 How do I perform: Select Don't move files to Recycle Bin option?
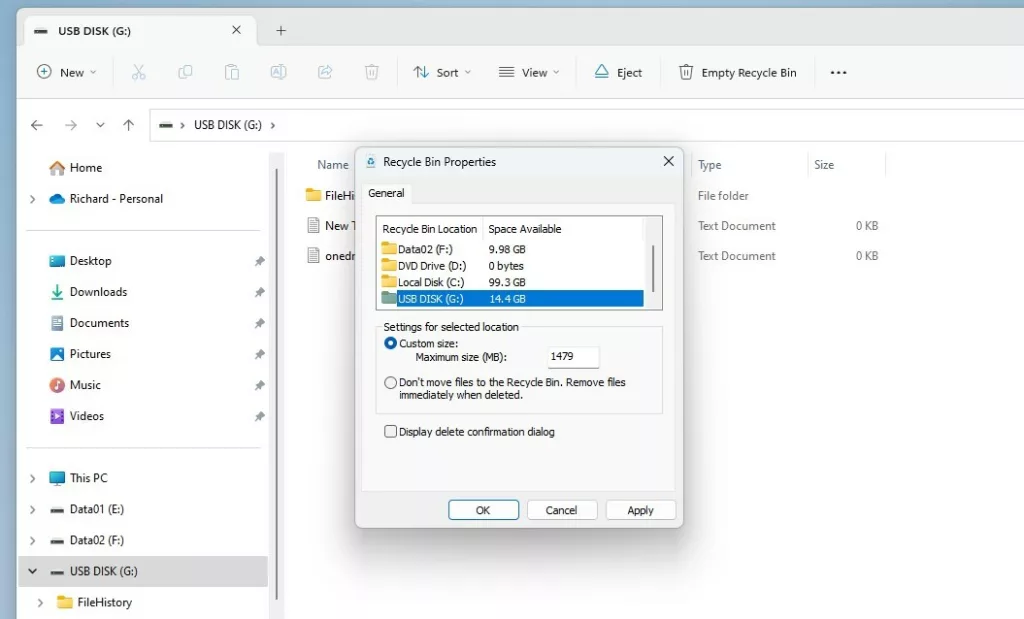391,383
